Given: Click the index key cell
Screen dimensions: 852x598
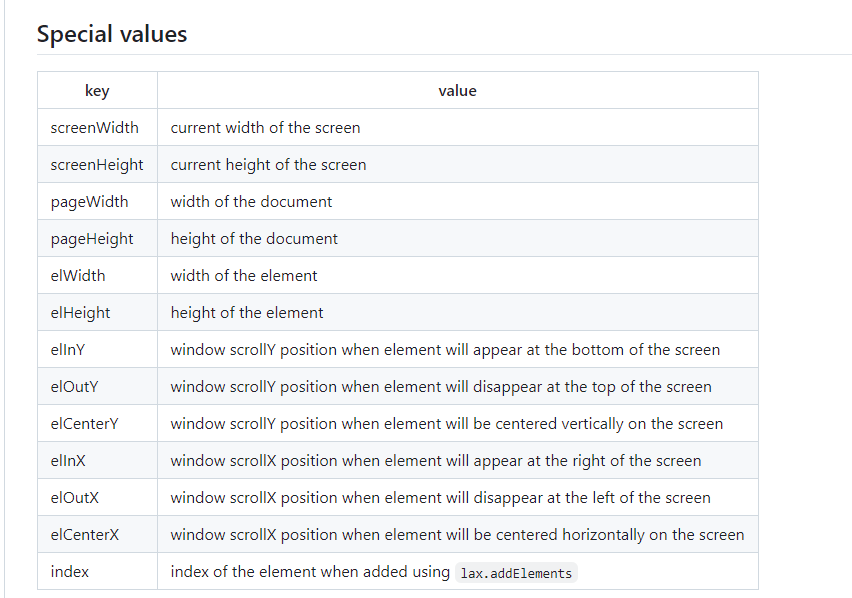Looking at the screenshot, I should (97, 571).
